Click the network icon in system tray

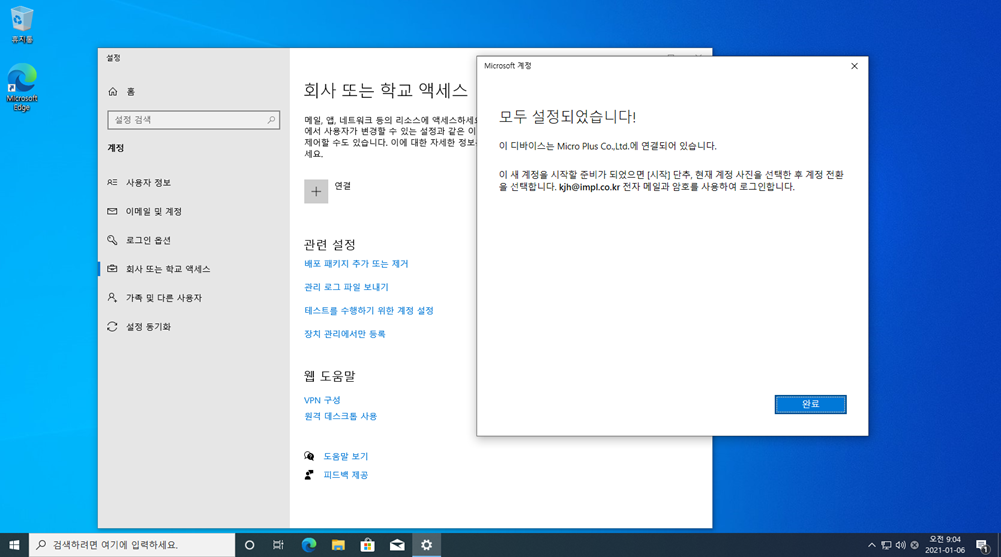click(886, 545)
